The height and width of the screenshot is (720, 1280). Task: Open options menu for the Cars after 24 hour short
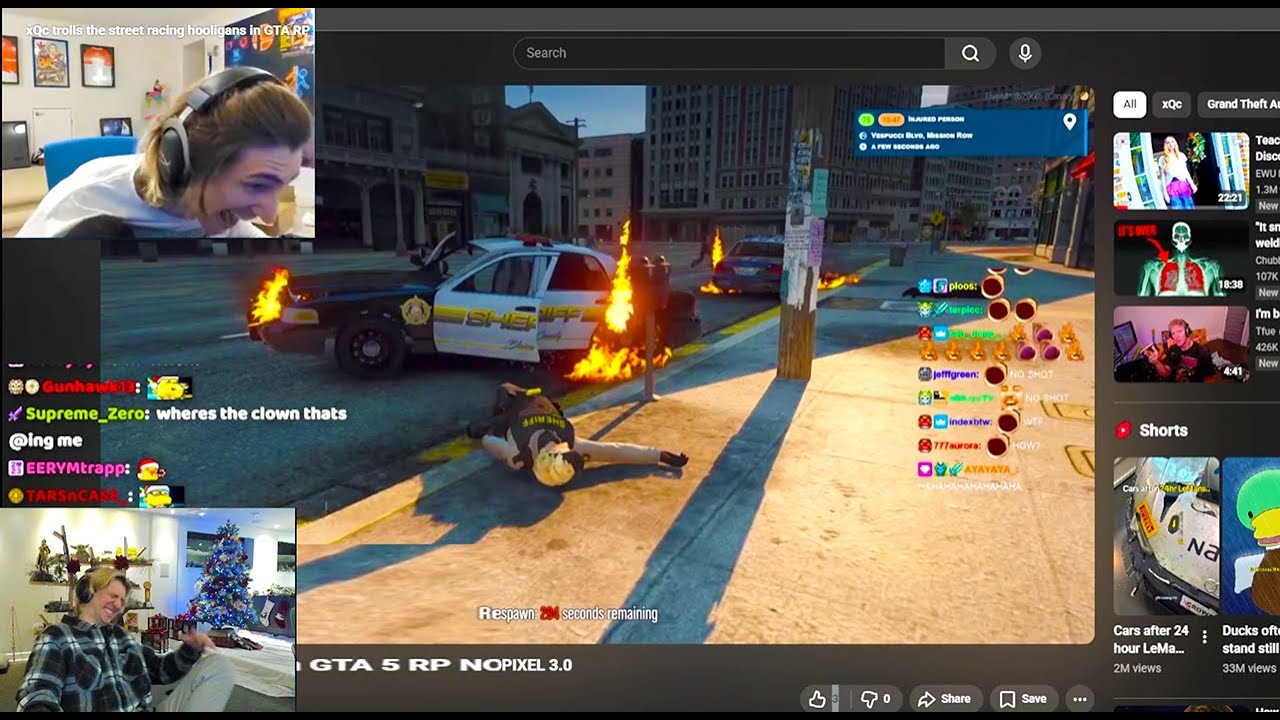[1204, 637]
